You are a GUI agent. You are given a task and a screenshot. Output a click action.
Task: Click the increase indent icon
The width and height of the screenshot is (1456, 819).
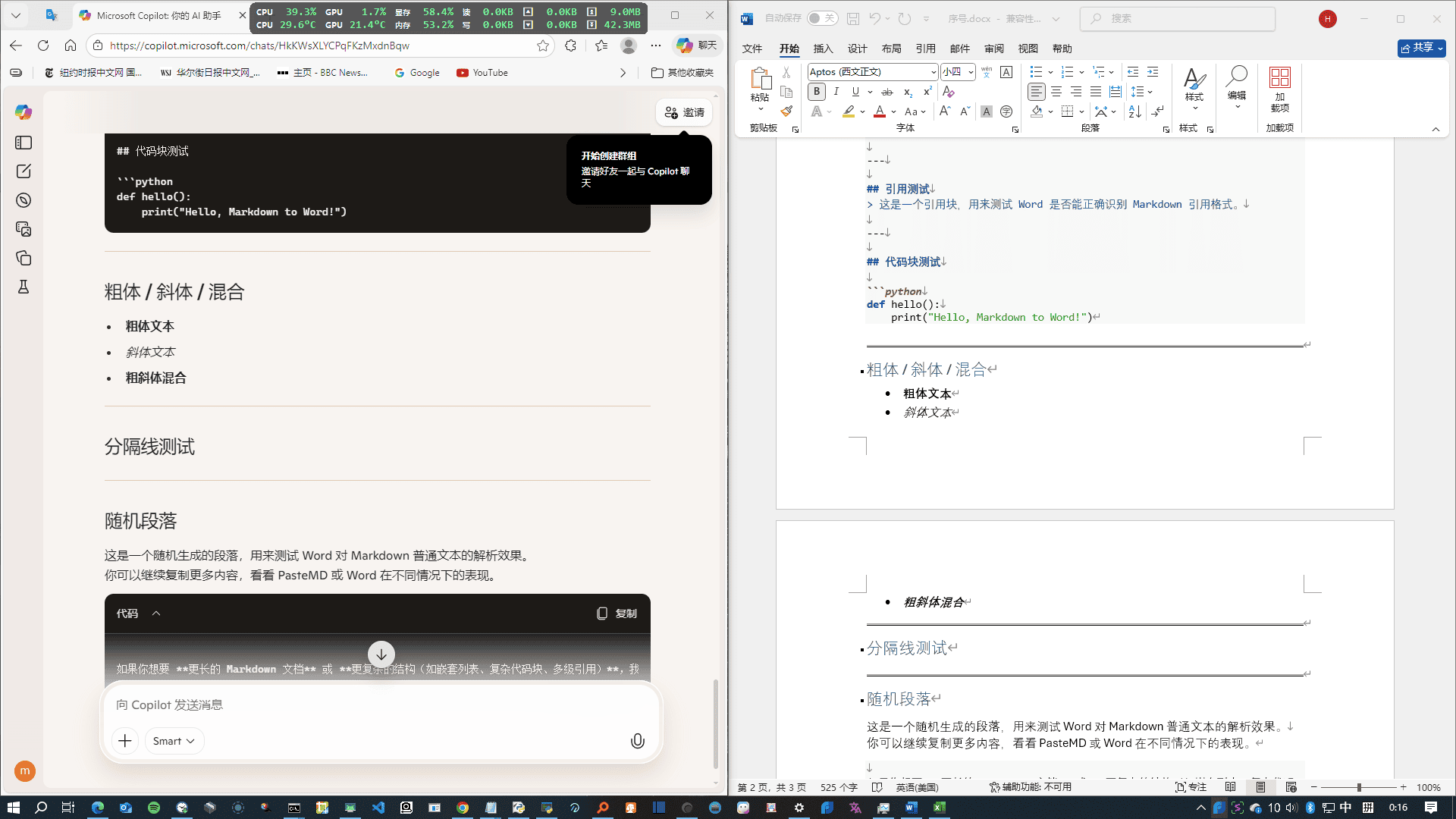[1153, 72]
